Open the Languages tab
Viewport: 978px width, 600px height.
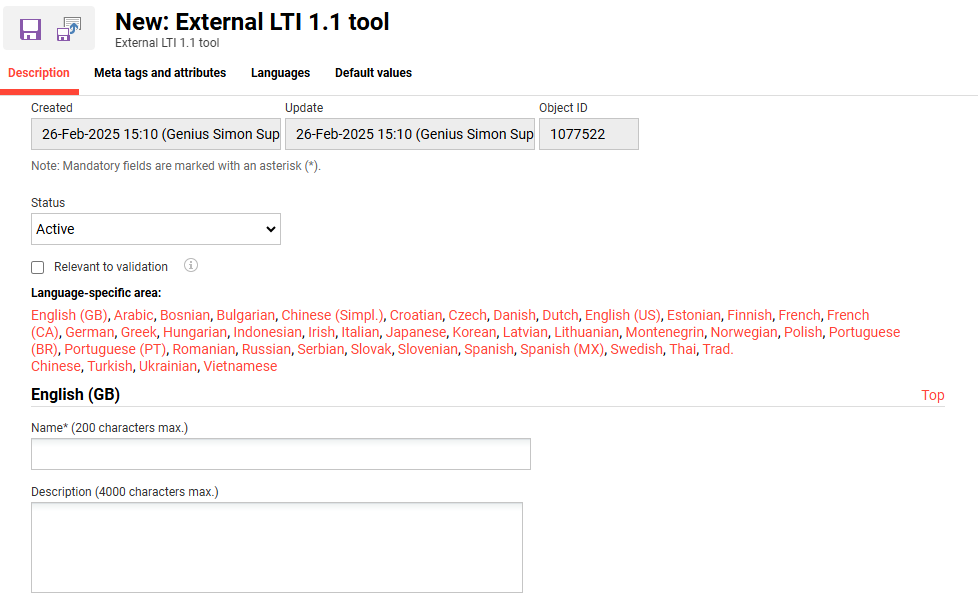280,73
